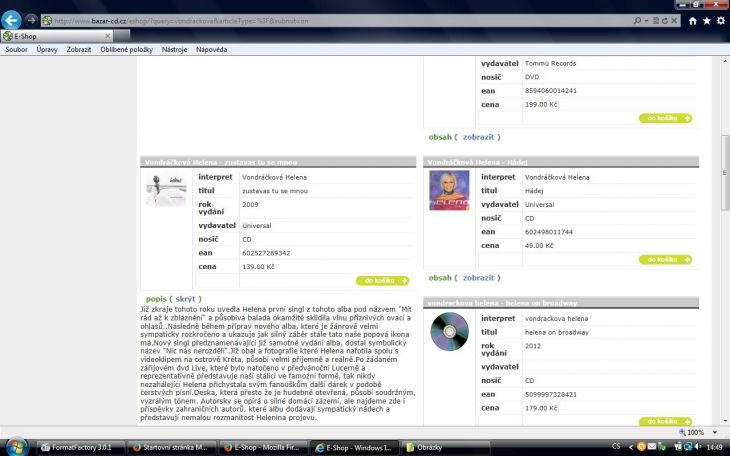Screen dimensions: 730x456
Task: Go back with the browser Back arrow
Action: 11,20
